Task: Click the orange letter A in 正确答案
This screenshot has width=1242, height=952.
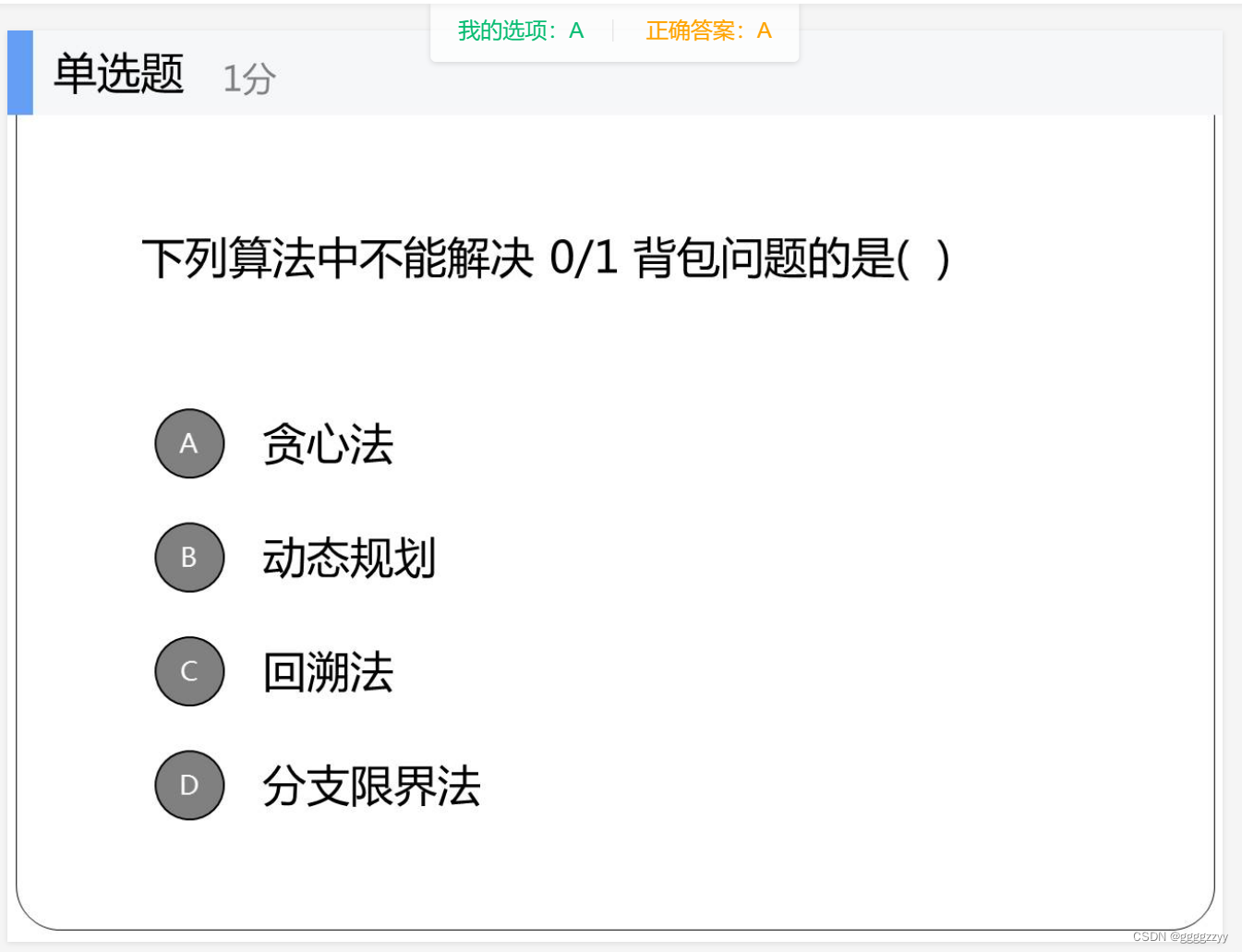Action: point(765,30)
